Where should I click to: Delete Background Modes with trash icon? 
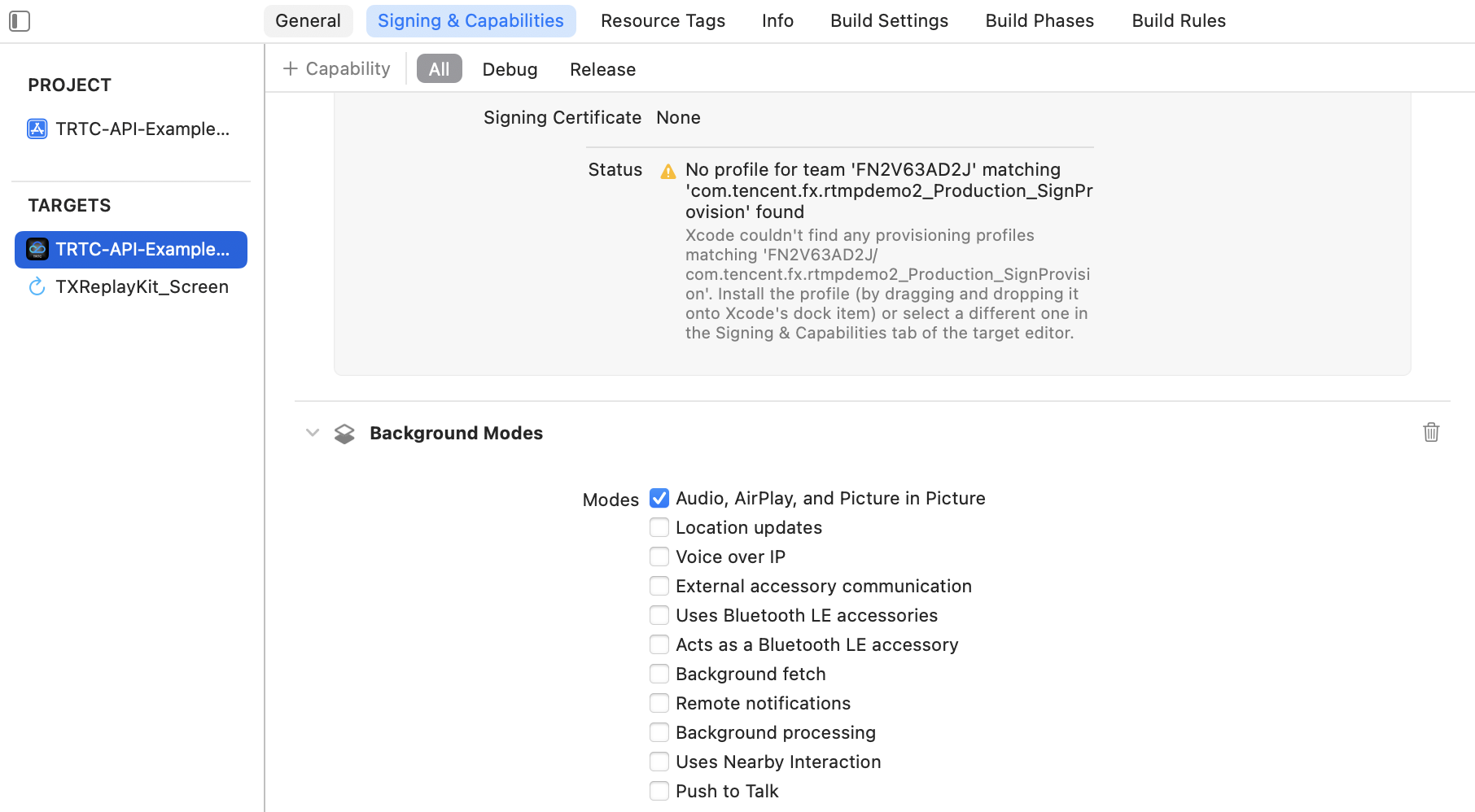[1431, 432]
